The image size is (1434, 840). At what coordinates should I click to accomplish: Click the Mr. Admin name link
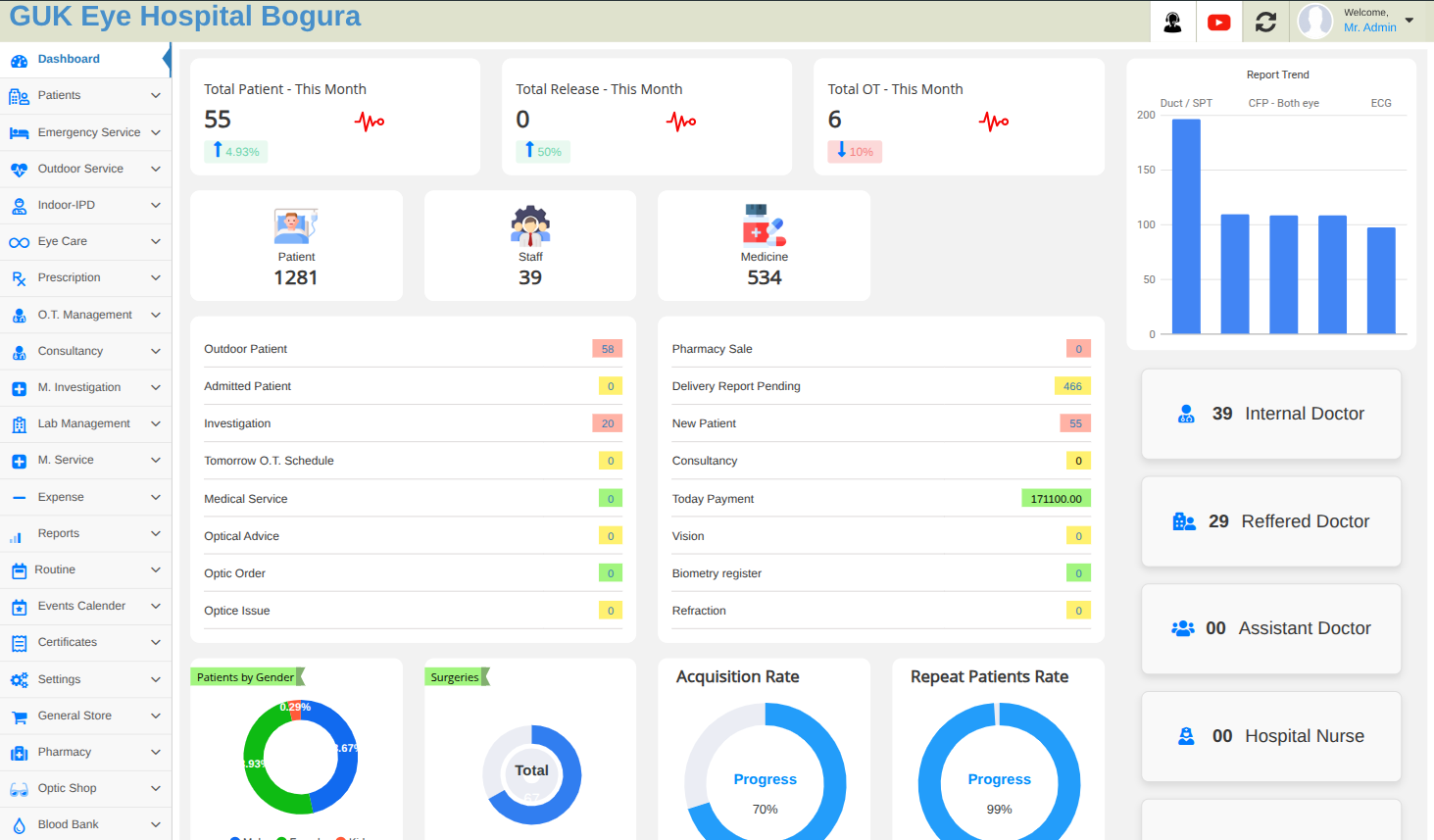point(1370,27)
